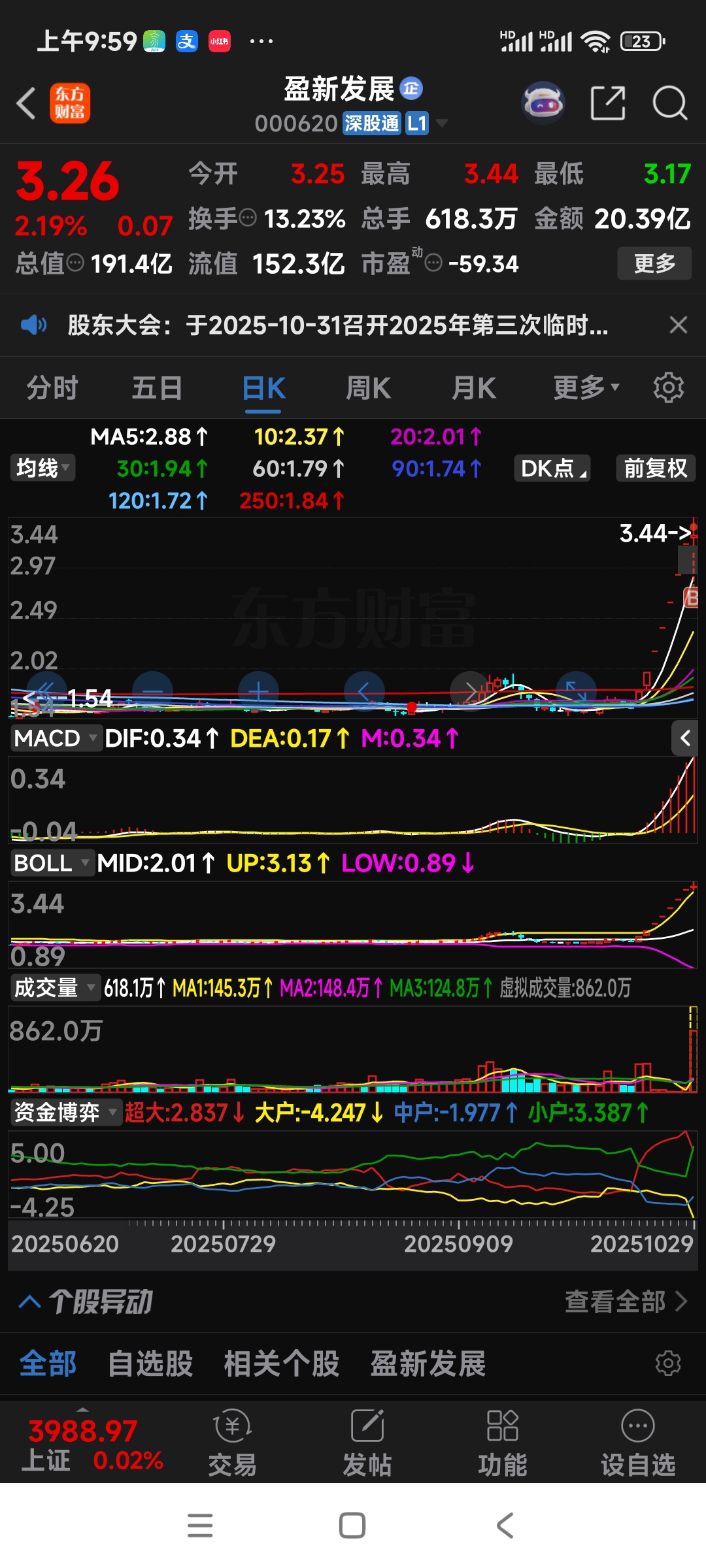Open the robot assistant avatar icon
The width and height of the screenshot is (706, 1568).
(x=543, y=103)
